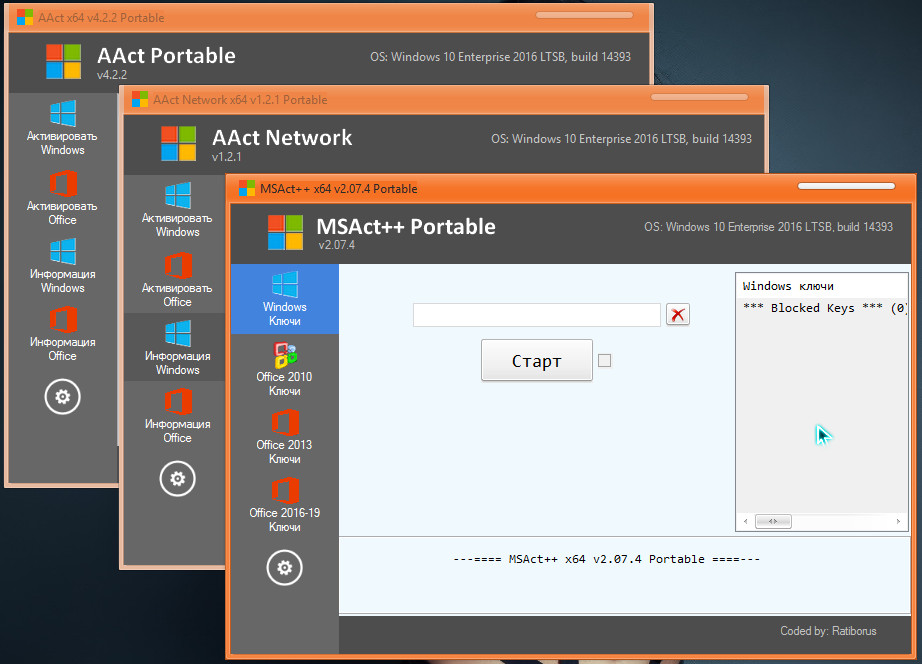Open settings gear in AAct Network window
The width and height of the screenshot is (922, 664).
point(178,479)
